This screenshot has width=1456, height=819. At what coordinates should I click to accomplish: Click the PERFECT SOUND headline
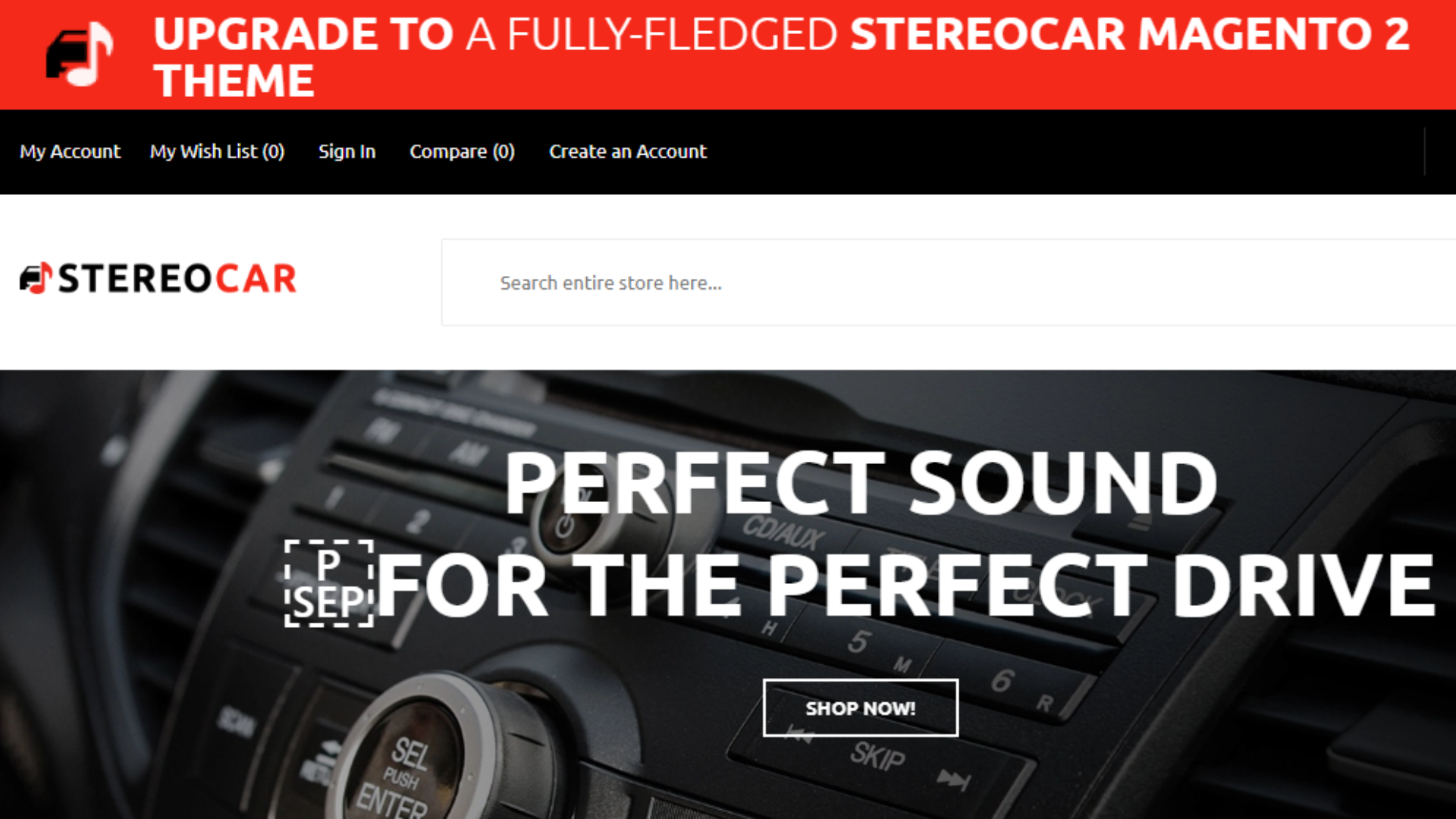[x=861, y=483]
